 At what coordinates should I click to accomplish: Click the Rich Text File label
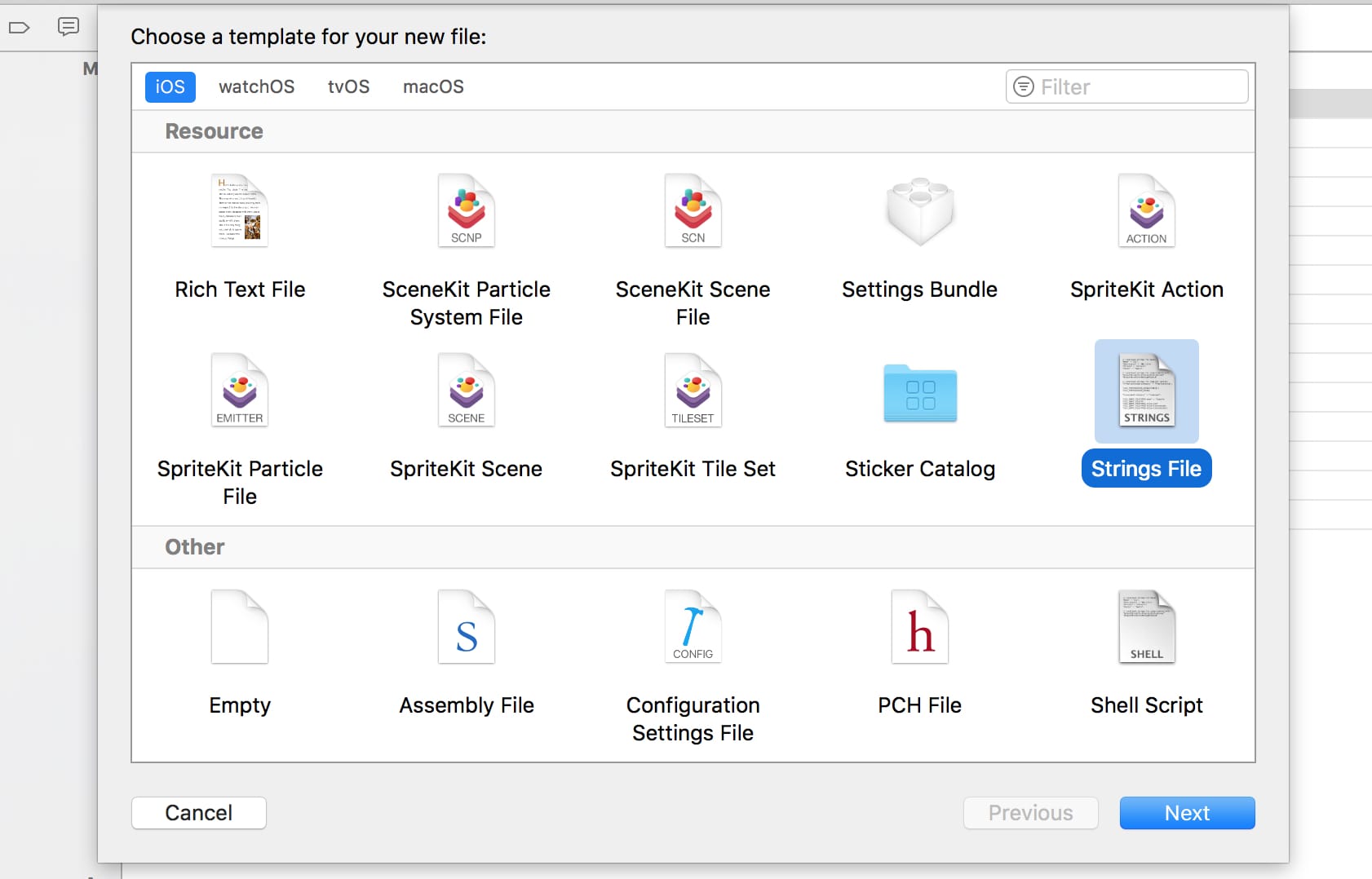tap(240, 289)
